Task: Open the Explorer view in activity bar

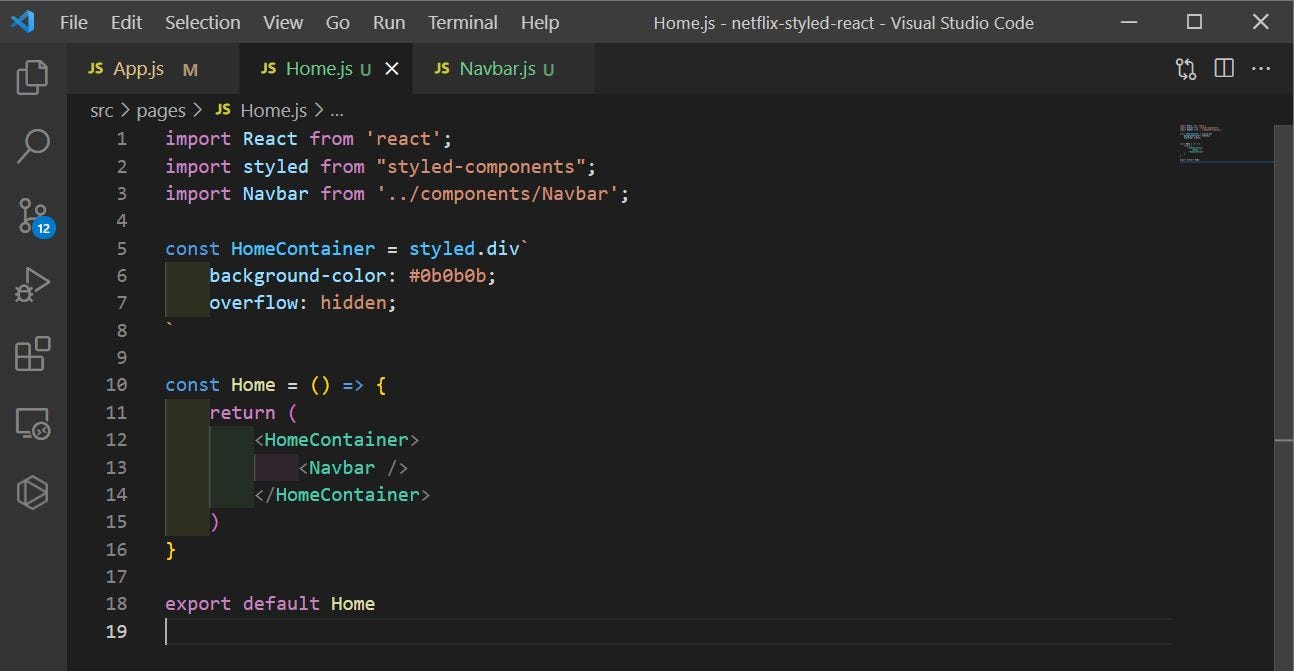Action: 33,77
